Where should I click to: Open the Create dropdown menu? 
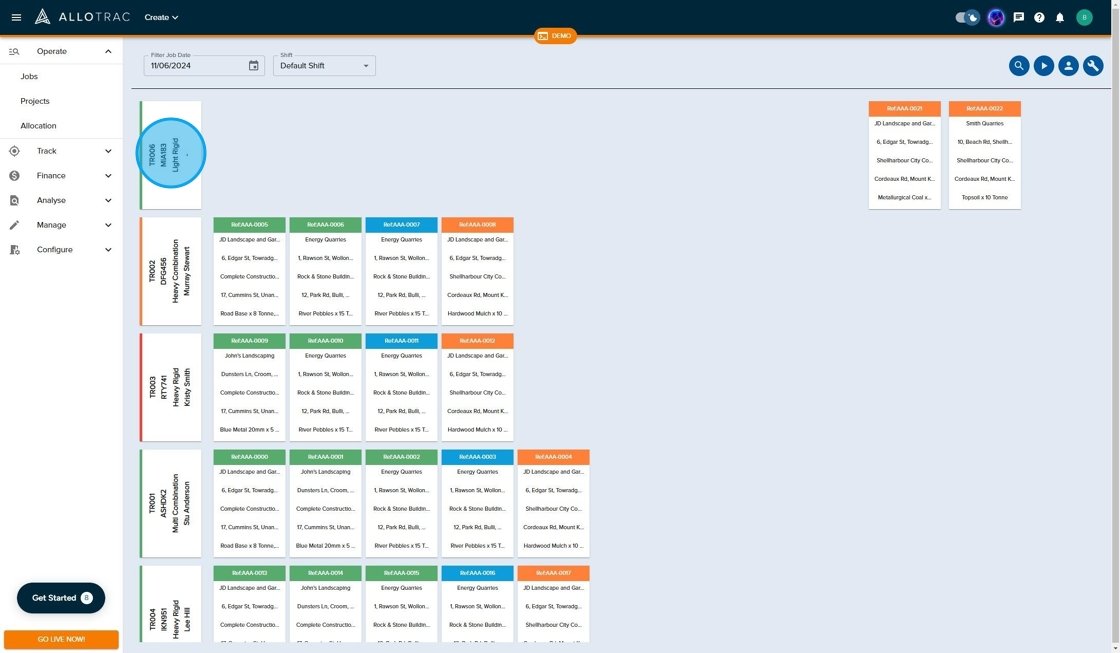point(161,17)
